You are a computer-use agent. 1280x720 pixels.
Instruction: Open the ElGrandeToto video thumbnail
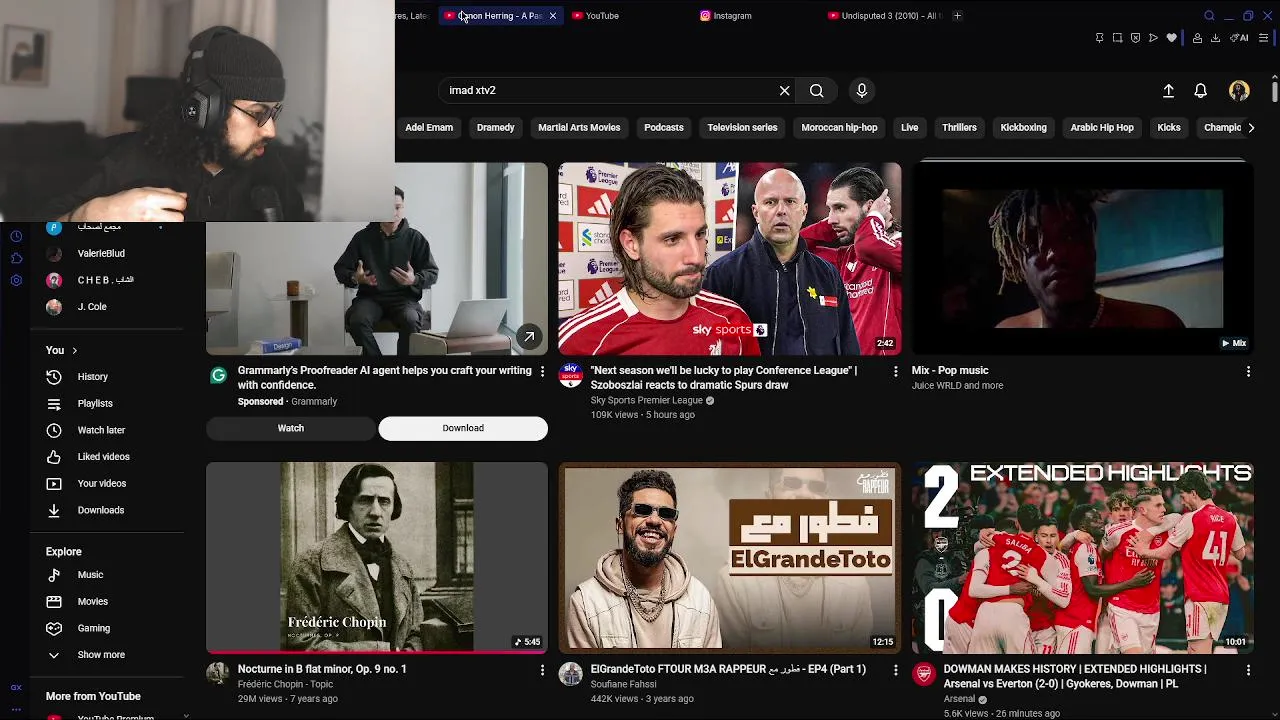730,557
